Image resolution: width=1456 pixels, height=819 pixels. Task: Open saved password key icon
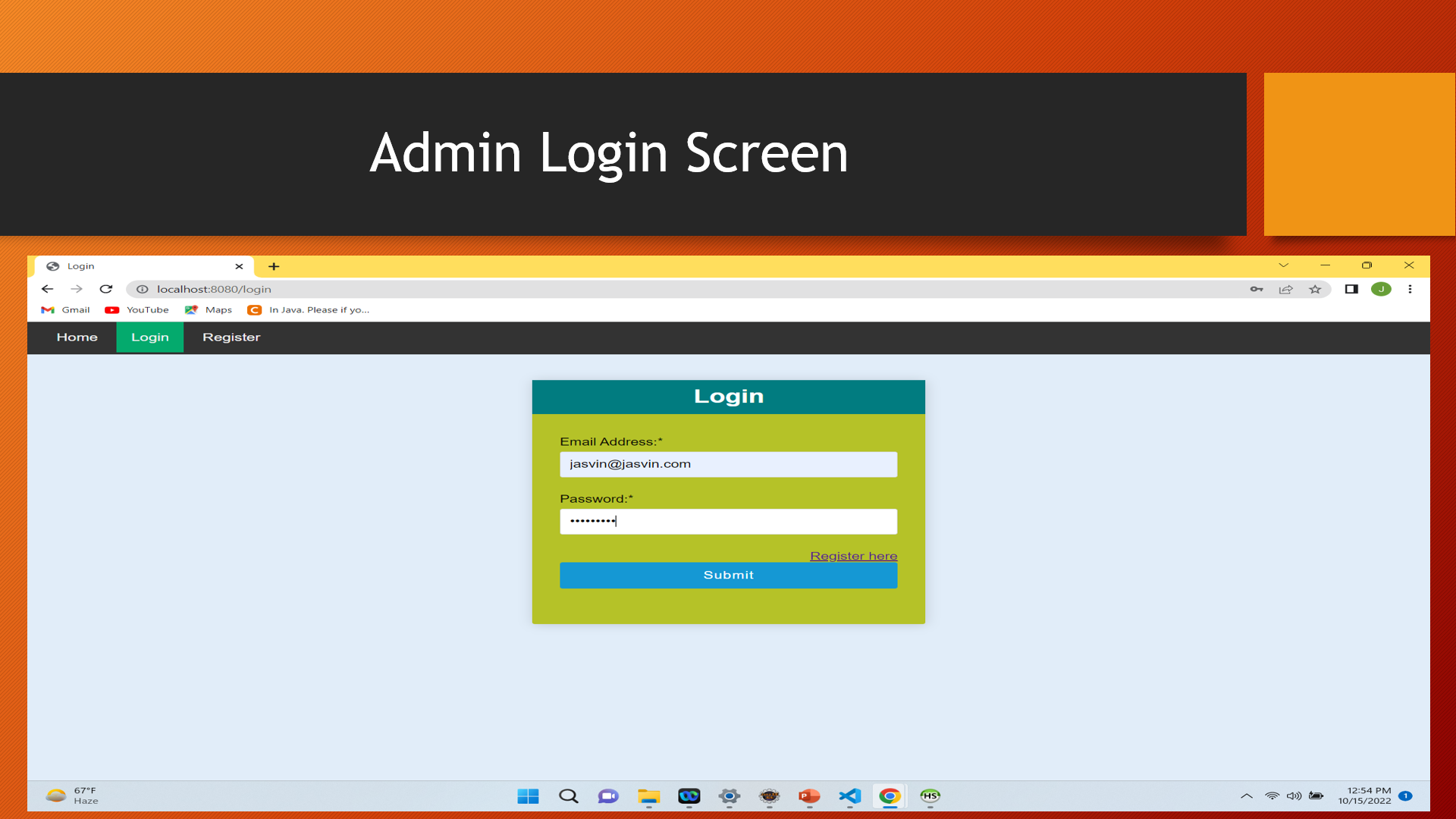1257,289
